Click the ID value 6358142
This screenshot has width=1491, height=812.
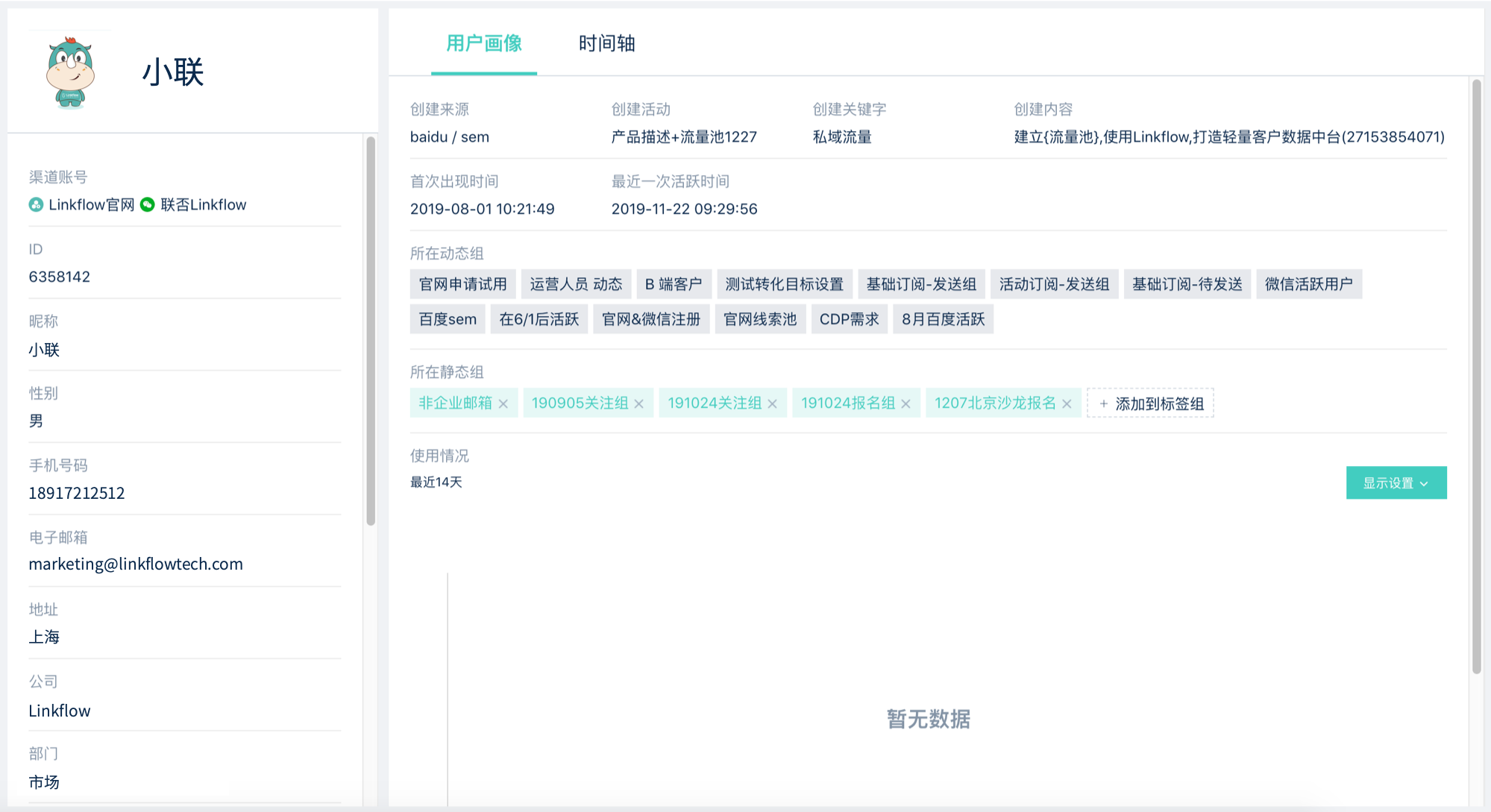(59, 277)
